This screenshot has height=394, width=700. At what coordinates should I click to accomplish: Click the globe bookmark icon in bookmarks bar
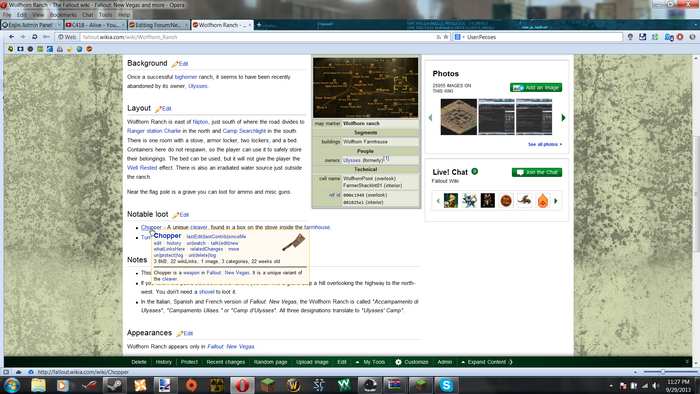coord(79,49)
